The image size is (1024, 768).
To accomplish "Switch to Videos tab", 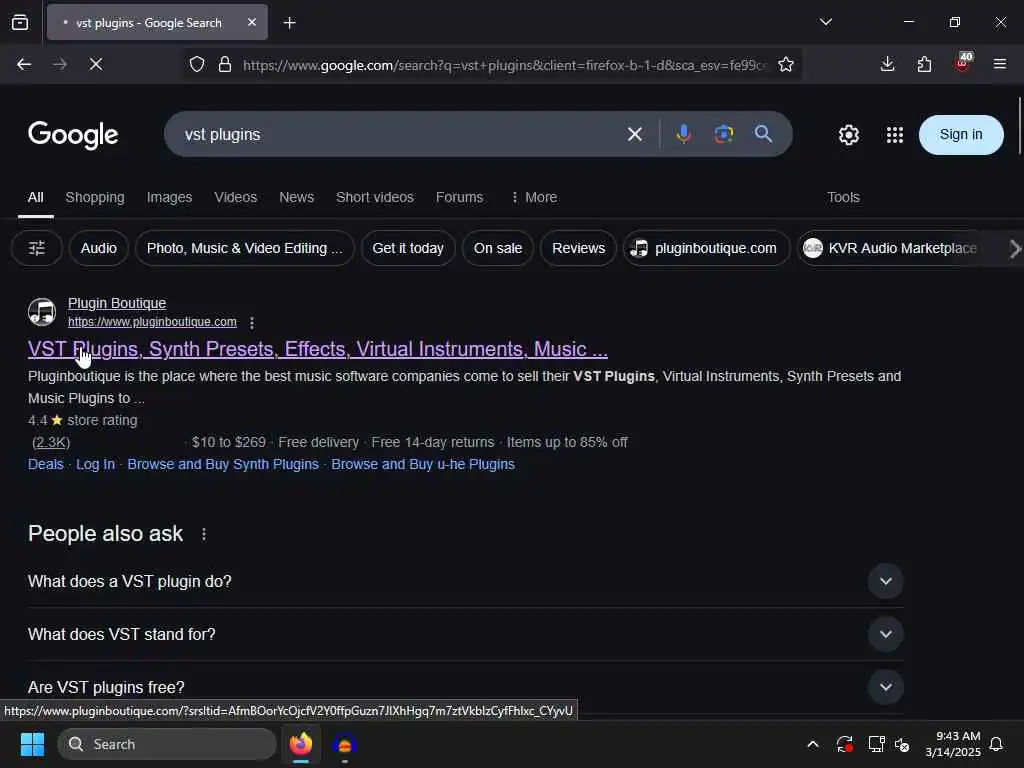I will pyautogui.click(x=236, y=197).
